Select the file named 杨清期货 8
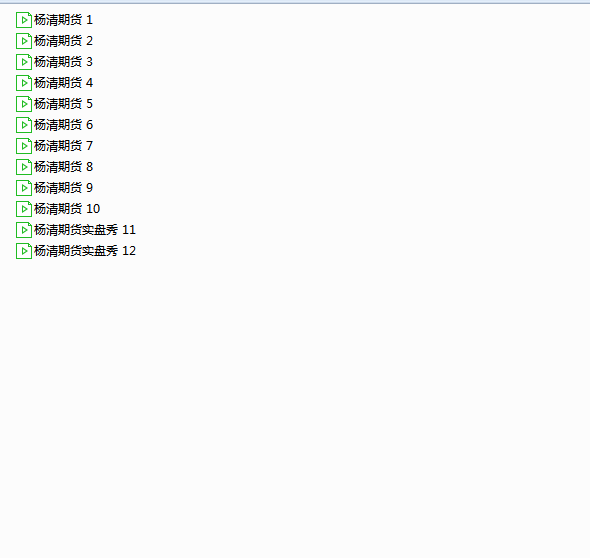This screenshot has width=590, height=558. pyautogui.click(x=55, y=167)
